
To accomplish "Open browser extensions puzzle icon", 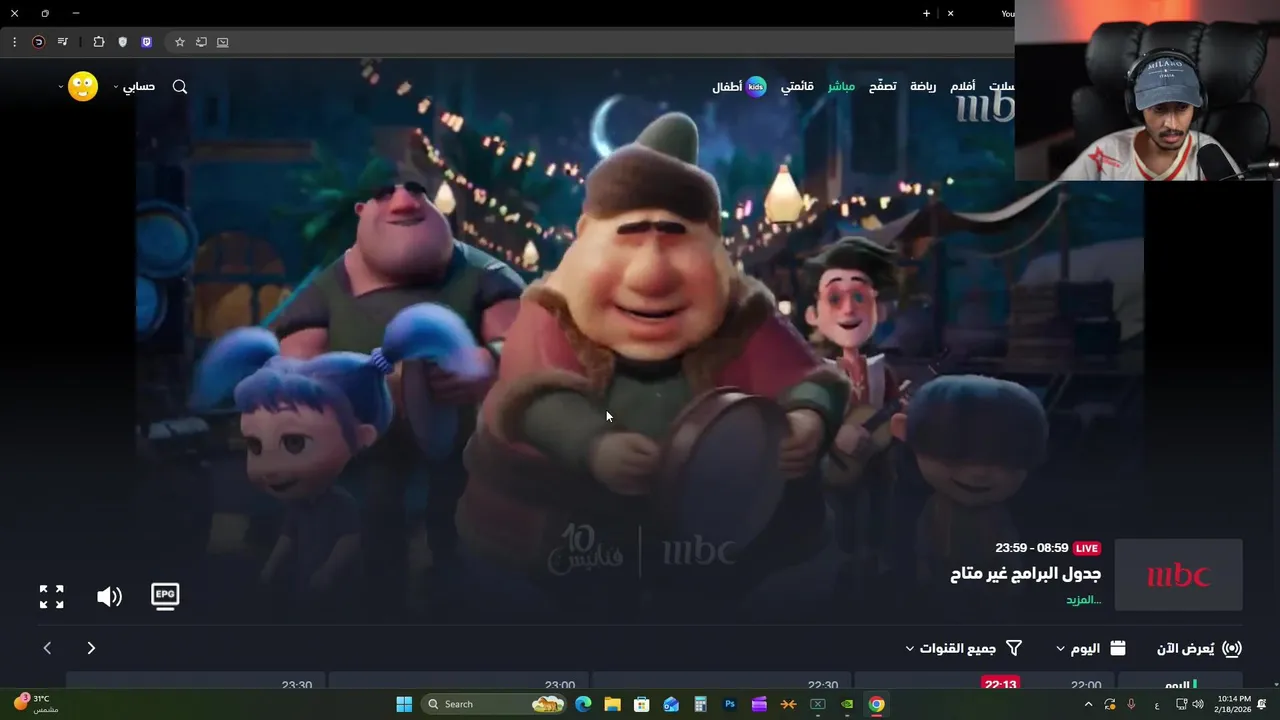I will pyautogui.click(x=98, y=42).
